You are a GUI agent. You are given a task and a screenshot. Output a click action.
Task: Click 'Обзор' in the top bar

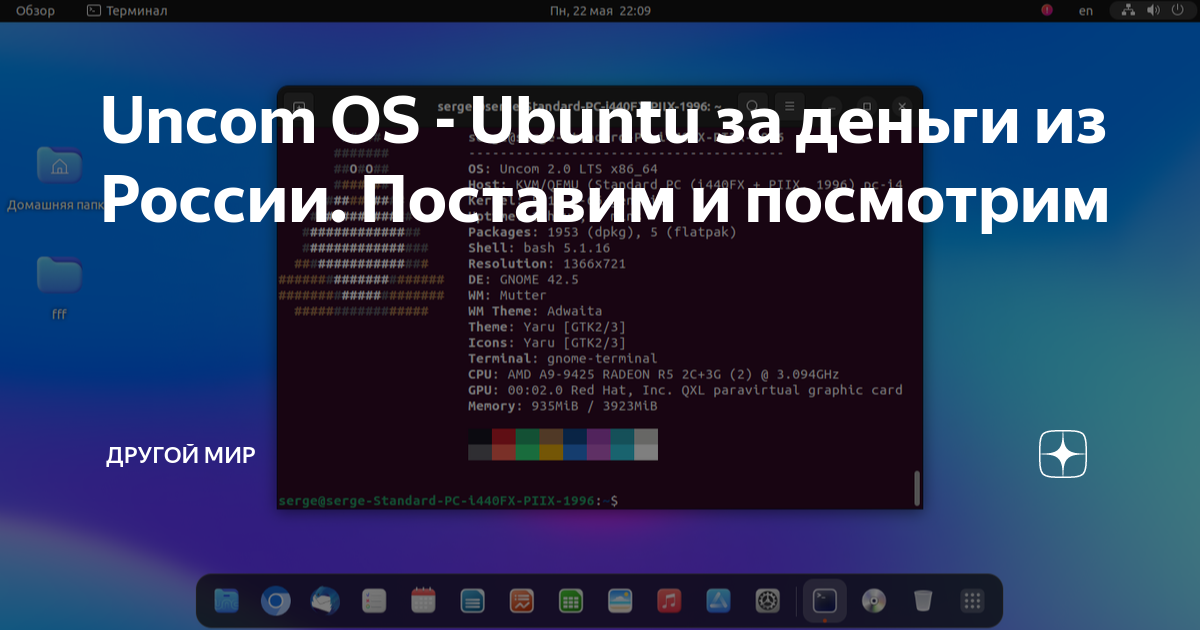[36, 10]
